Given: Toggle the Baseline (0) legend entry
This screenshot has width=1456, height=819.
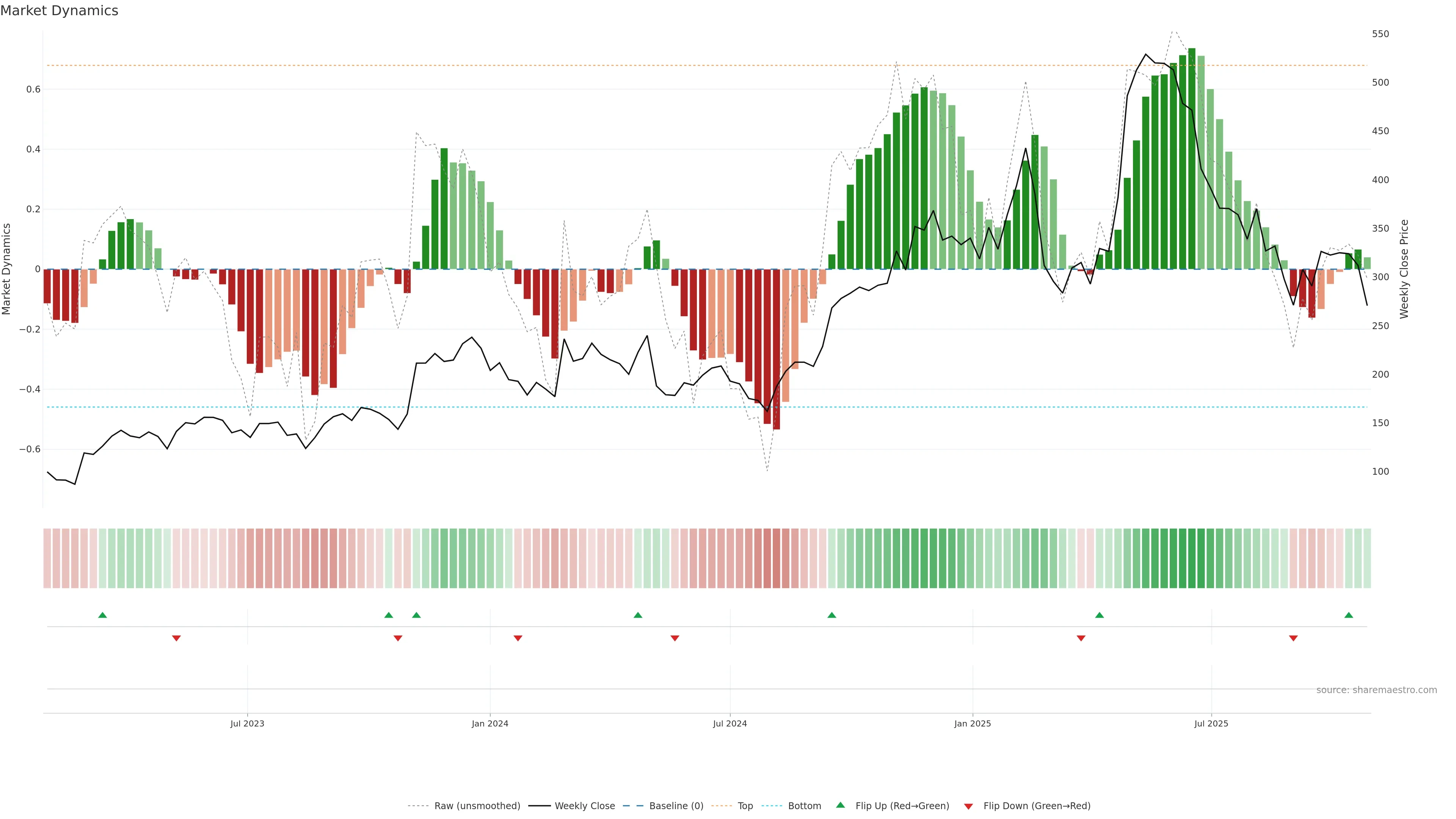Looking at the screenshot, I should click(x=676, y=806).
